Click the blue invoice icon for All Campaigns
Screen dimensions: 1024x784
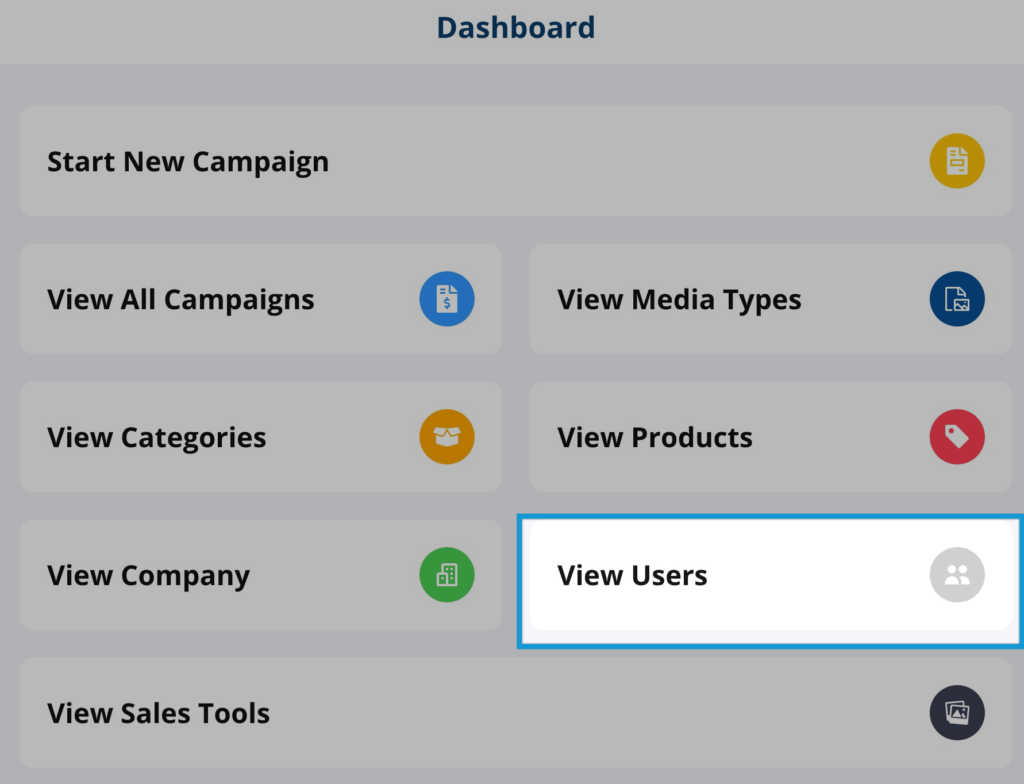[447, 299]
